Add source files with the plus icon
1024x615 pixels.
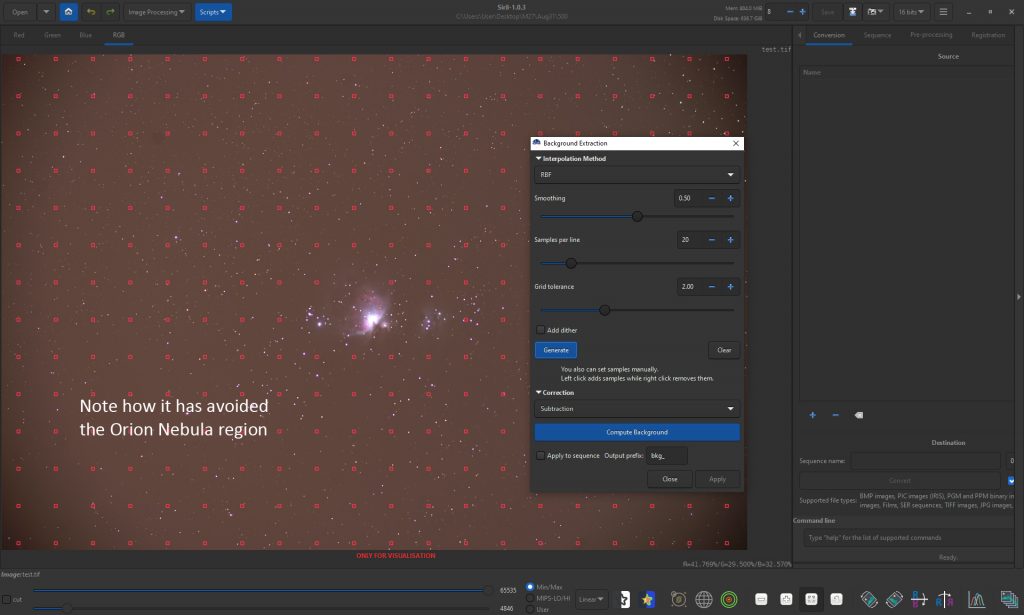[x=812, y=415]
